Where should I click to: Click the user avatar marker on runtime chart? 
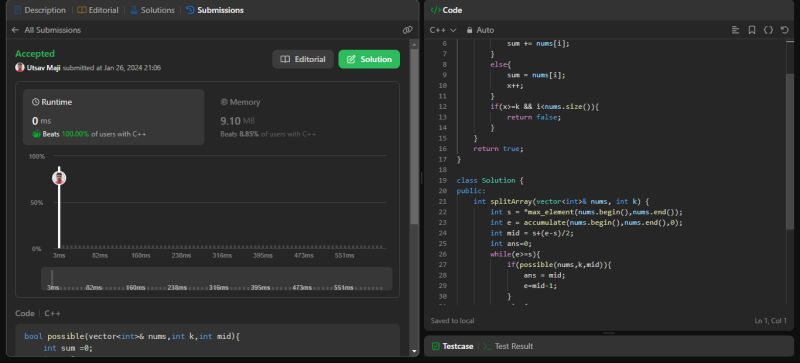(x=59, y=178)
